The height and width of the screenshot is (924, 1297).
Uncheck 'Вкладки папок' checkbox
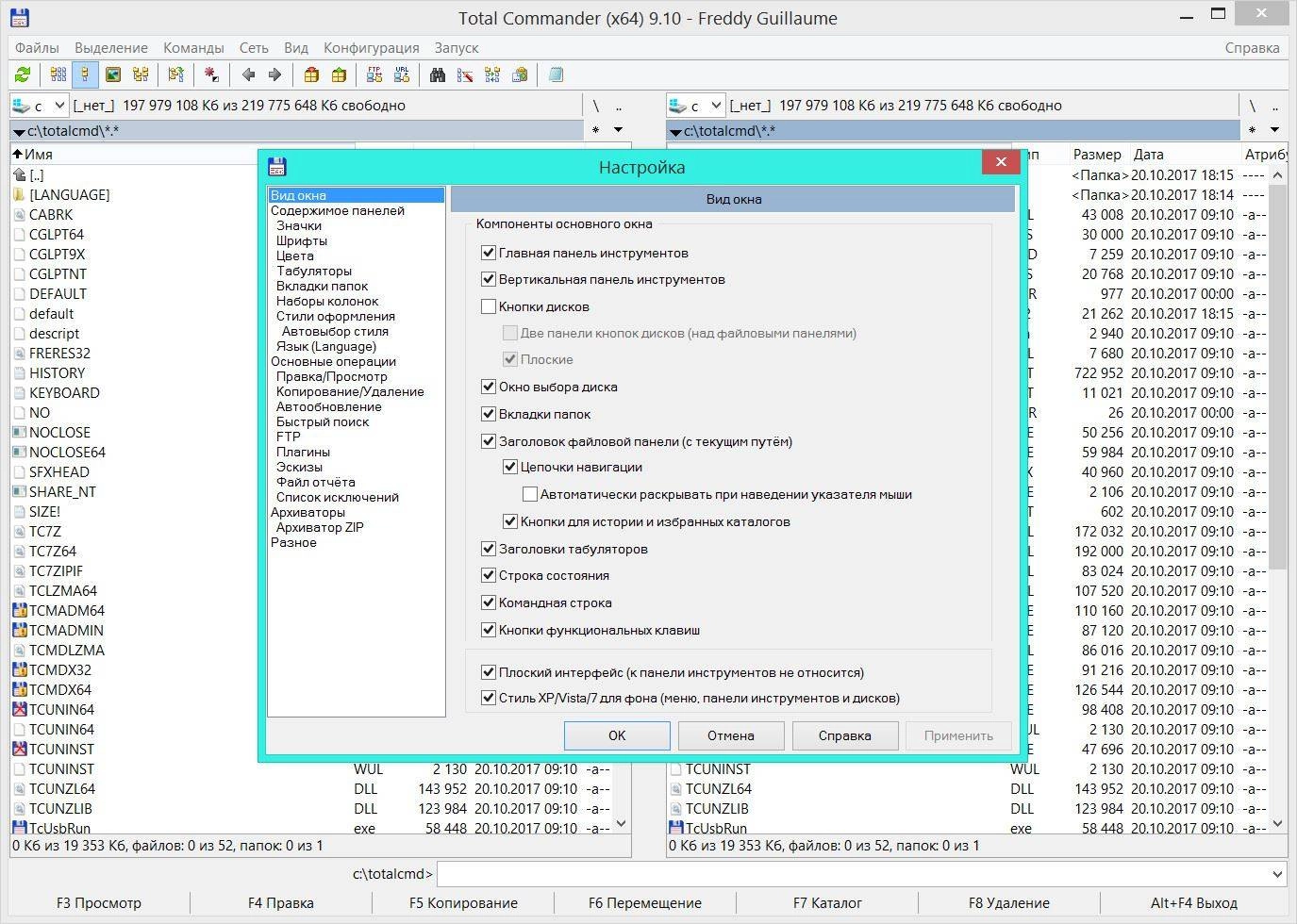click(489, 414)
